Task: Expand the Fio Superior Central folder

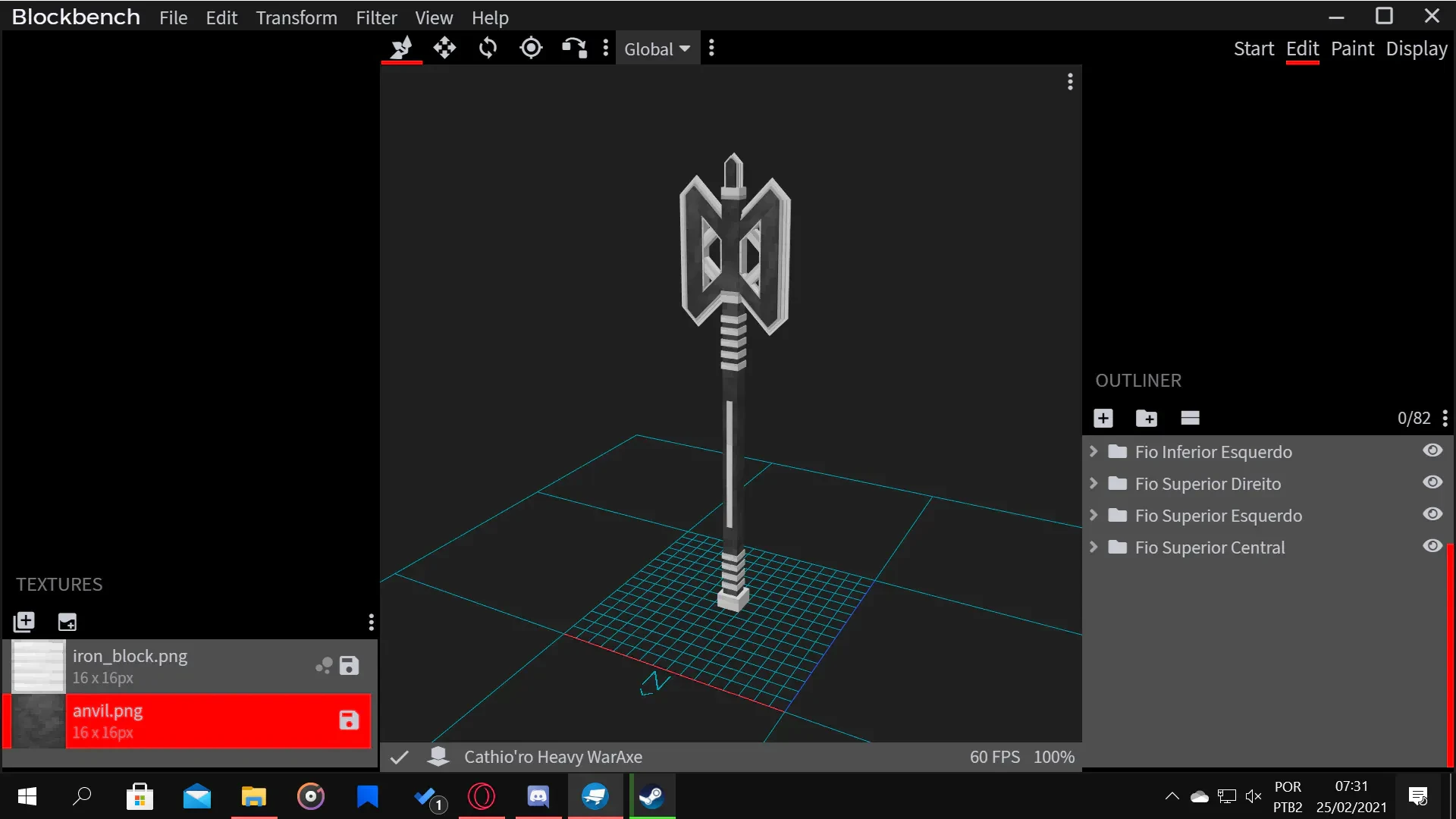Action: click(x=1094, y=547)
